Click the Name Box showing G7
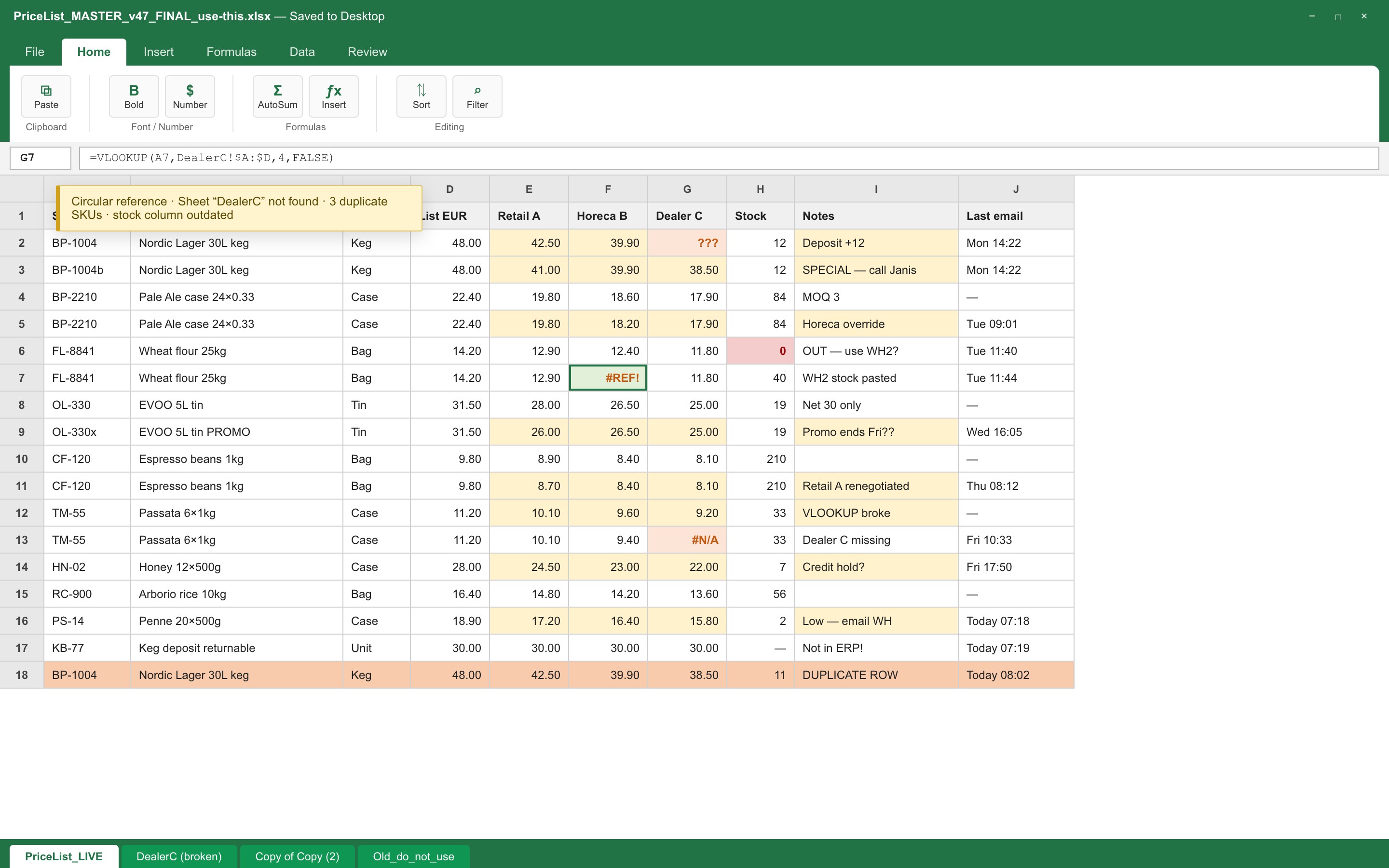 click(x=40, y=158)
